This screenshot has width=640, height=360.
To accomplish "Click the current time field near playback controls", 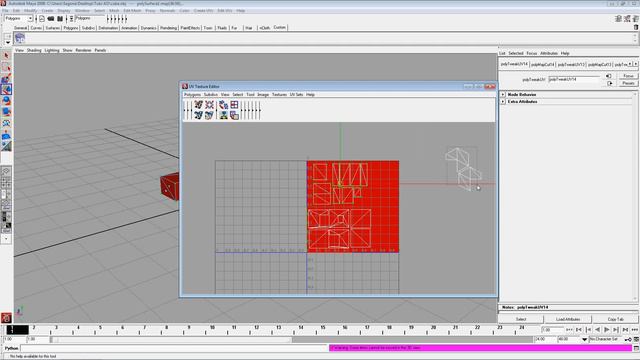I will pos(553,329).
